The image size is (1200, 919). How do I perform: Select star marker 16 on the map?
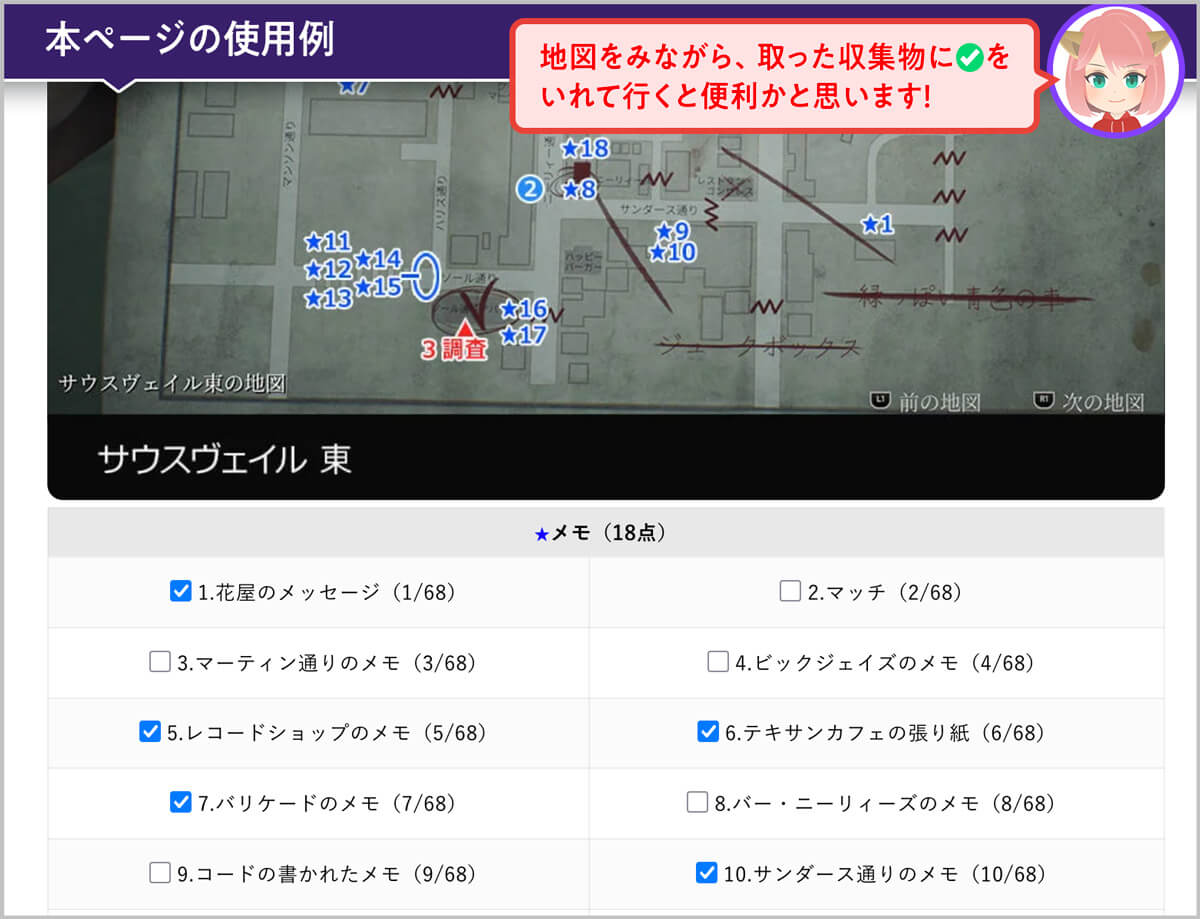[524, 308]
